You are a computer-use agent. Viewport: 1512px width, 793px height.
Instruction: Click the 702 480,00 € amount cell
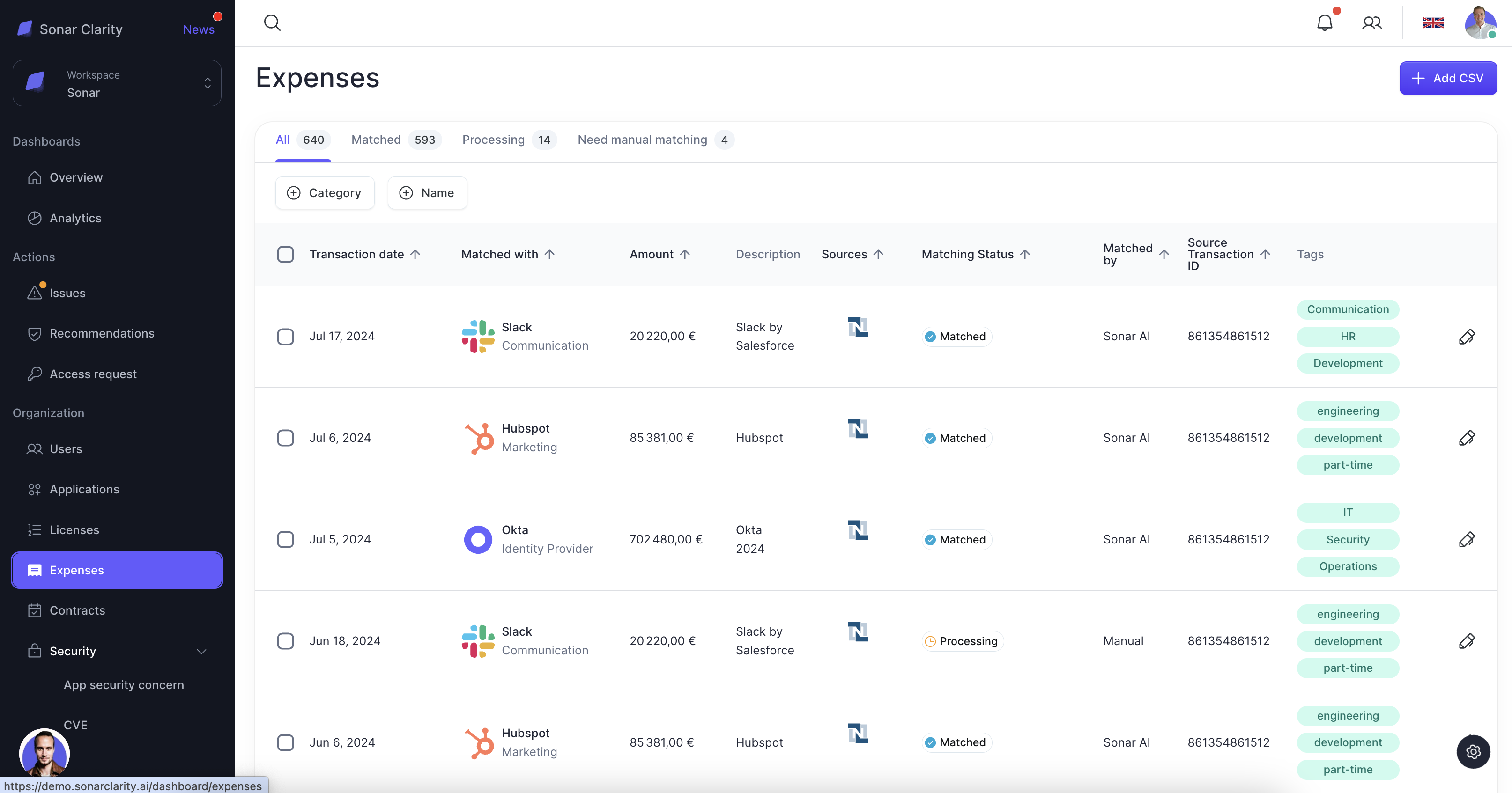666,539
